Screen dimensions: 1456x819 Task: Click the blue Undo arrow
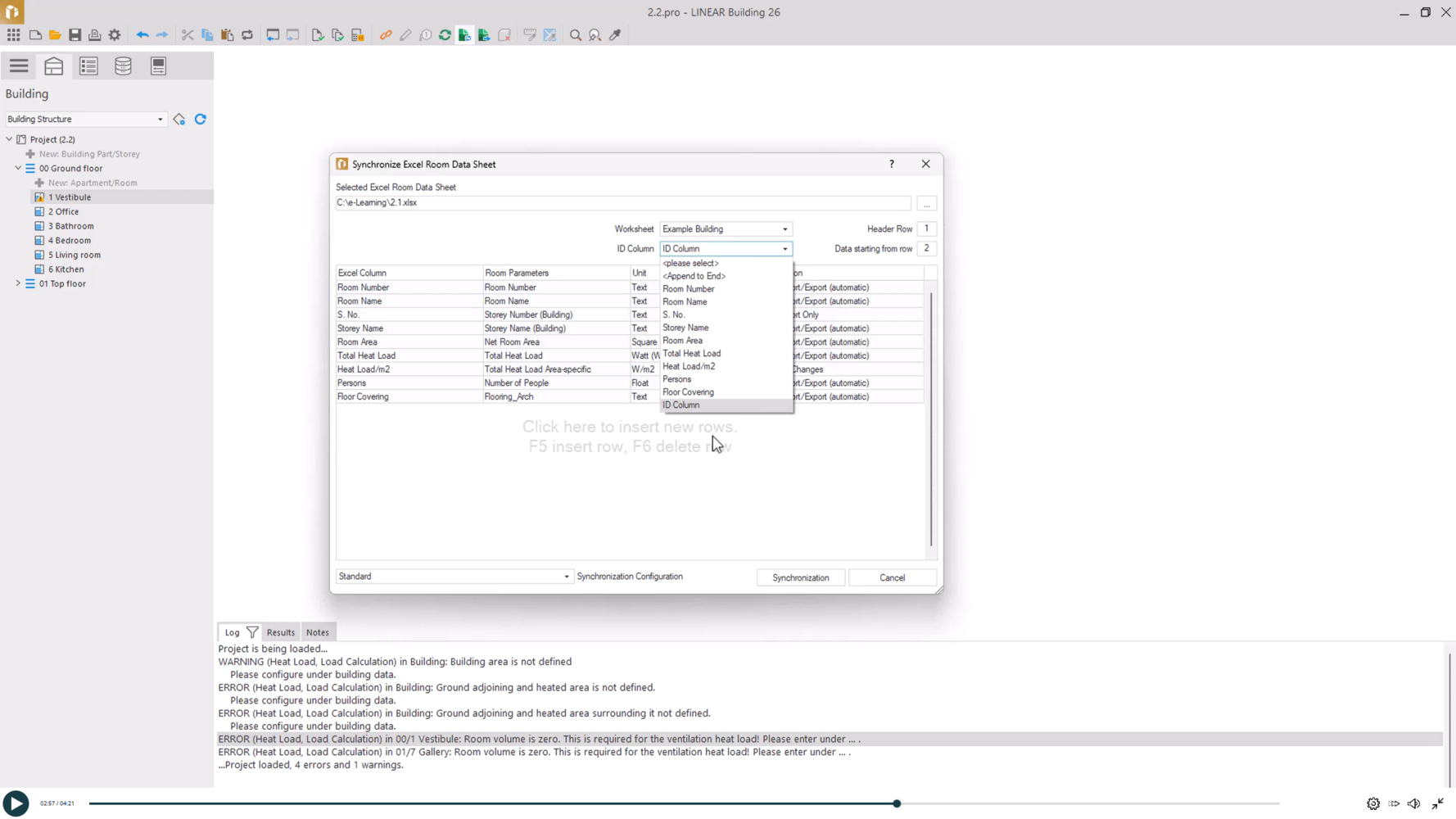pos(142,35)
